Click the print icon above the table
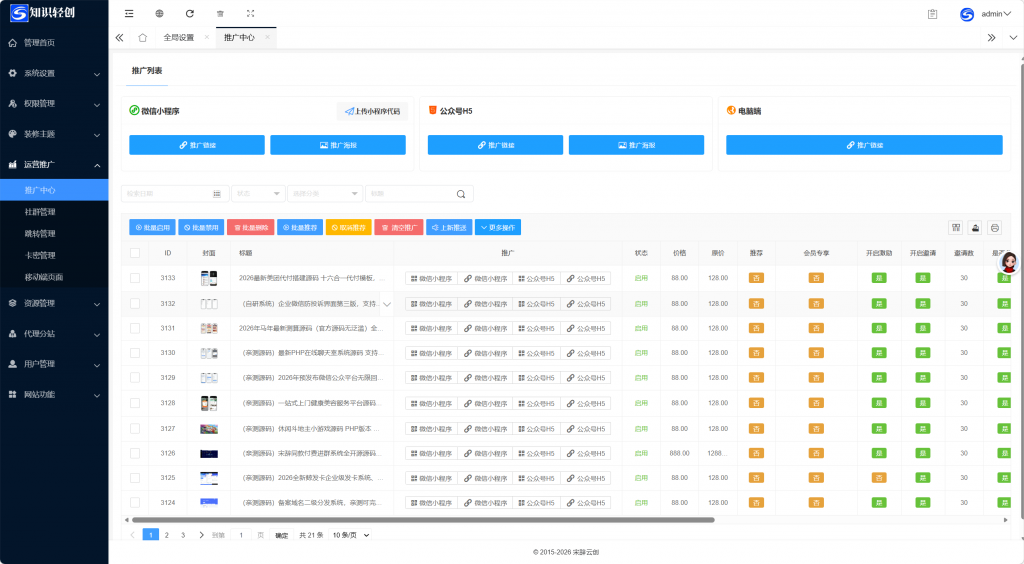The image size is (1024, 564). [x=995, y=227]
